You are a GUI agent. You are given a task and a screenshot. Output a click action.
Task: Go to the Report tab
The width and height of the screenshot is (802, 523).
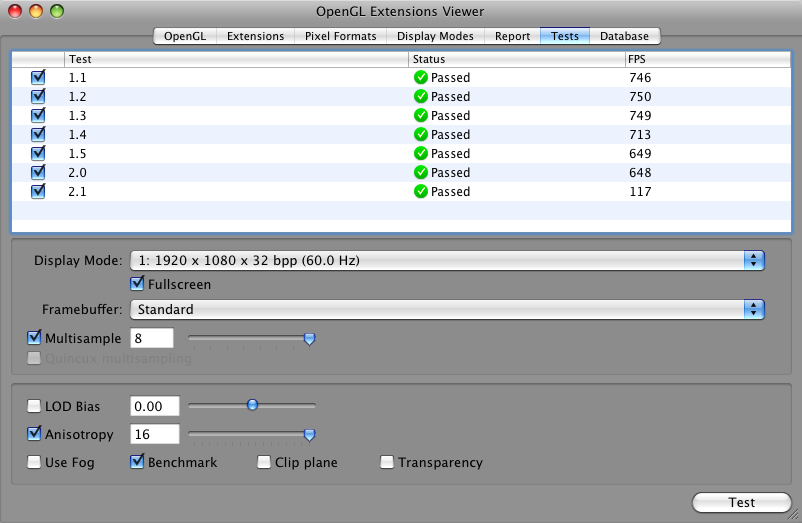click(x=513, y=36)
